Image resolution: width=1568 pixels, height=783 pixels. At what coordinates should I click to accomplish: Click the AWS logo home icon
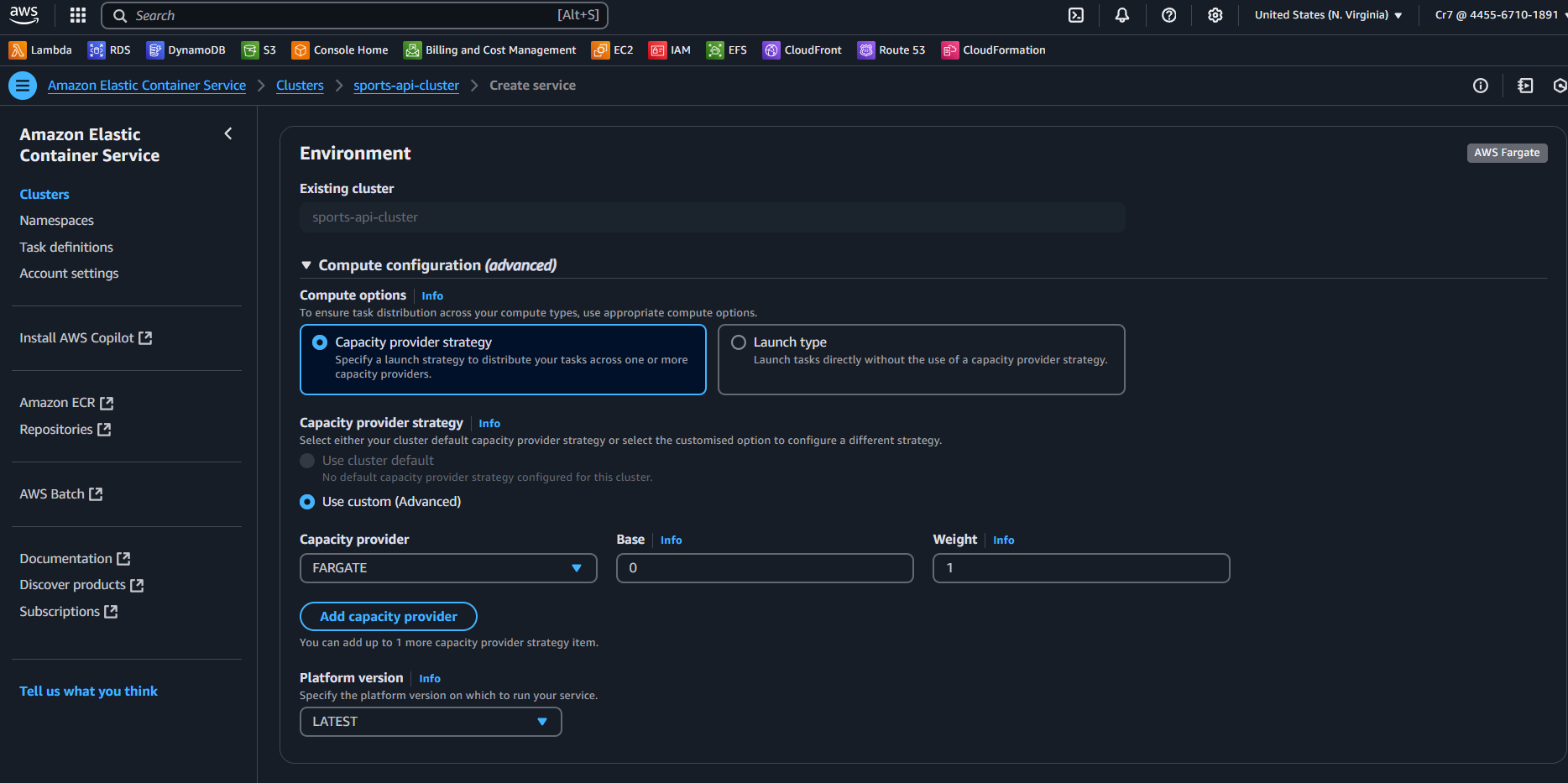tap(24, 14)
